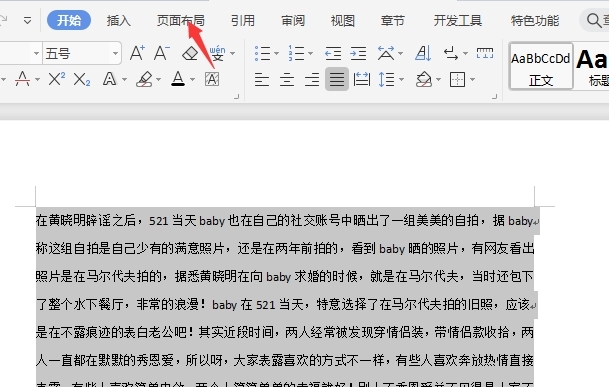Image resolution: width=609 pixels, height=387 pixels.
Task: Apply the highlighter pen color
Action: 144,79
